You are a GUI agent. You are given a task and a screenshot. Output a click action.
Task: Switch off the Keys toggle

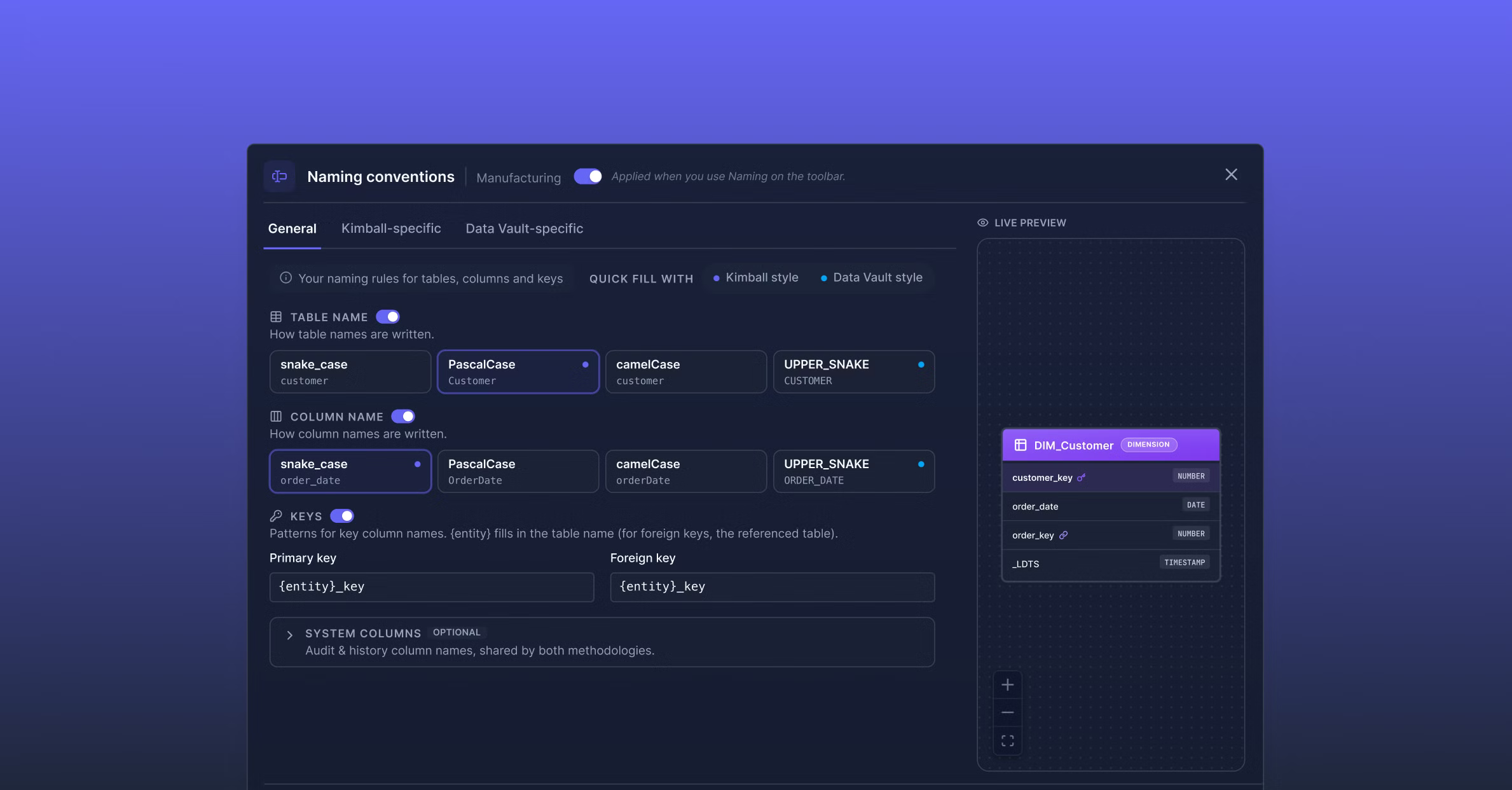(x=341, y=516)
